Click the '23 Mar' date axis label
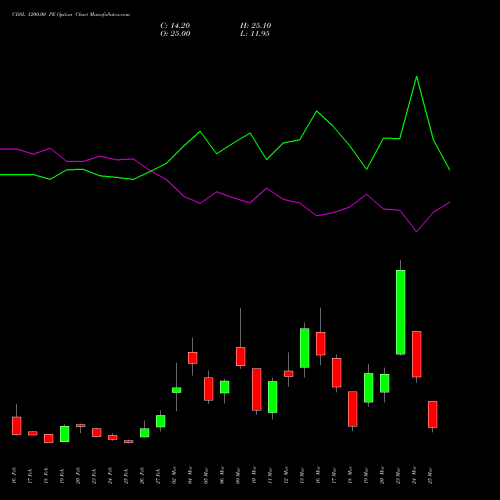The width and height of the screenshot is (500, 500). pyautogui.click(x=398, y=476)
